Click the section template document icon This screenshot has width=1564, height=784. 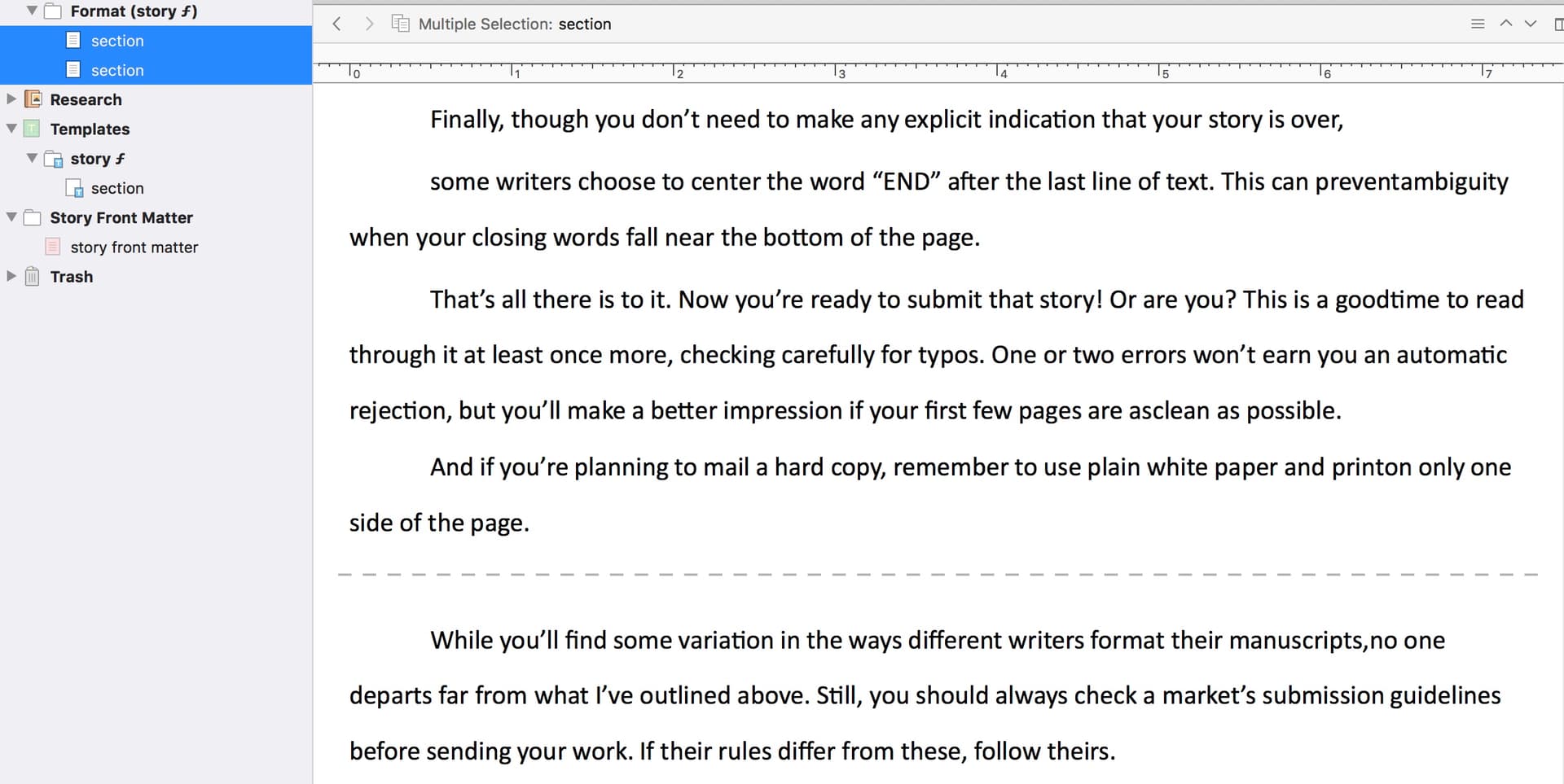pos(74,188)
